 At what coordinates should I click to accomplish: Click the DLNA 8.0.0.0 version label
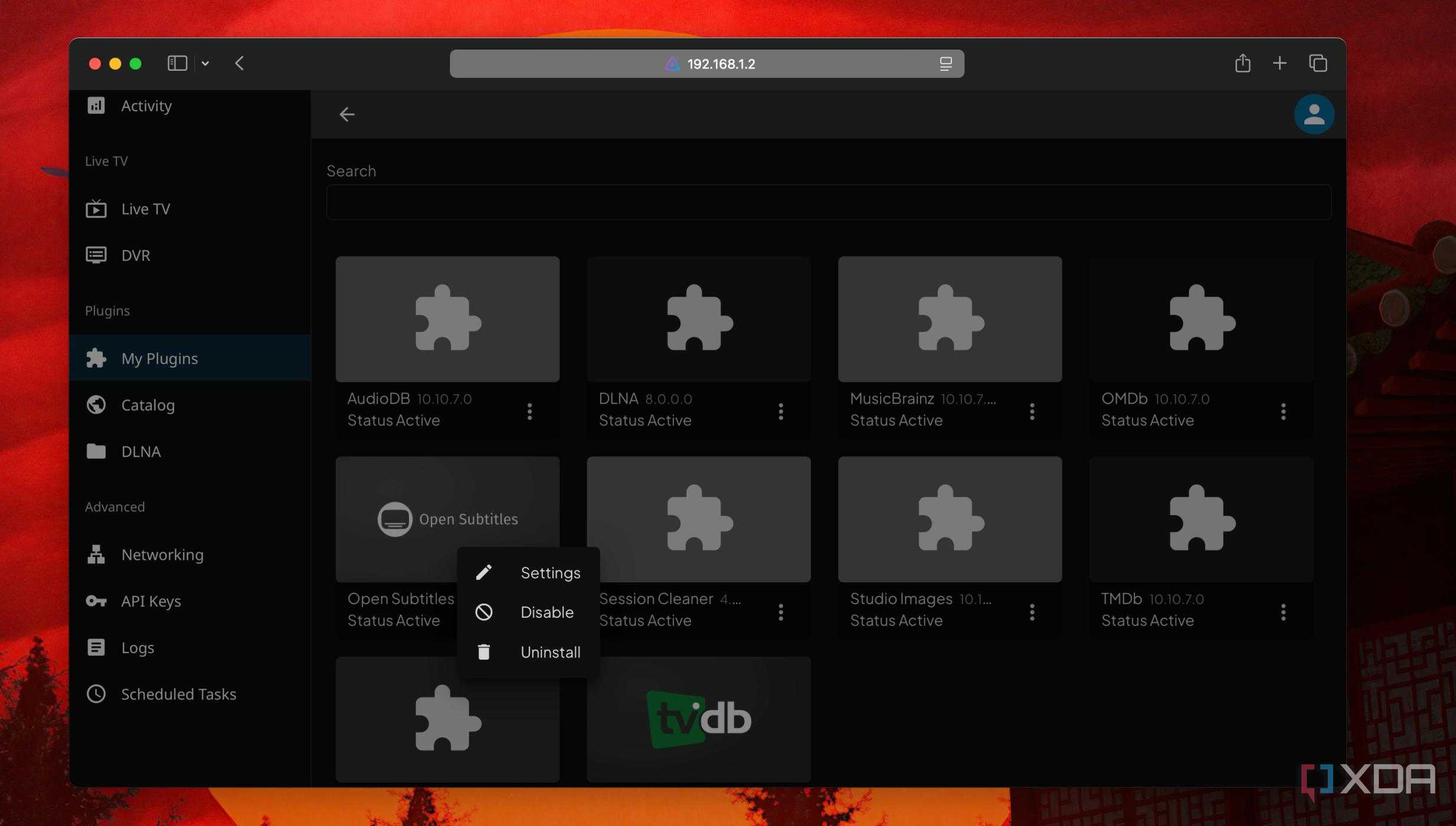(668, 399)
